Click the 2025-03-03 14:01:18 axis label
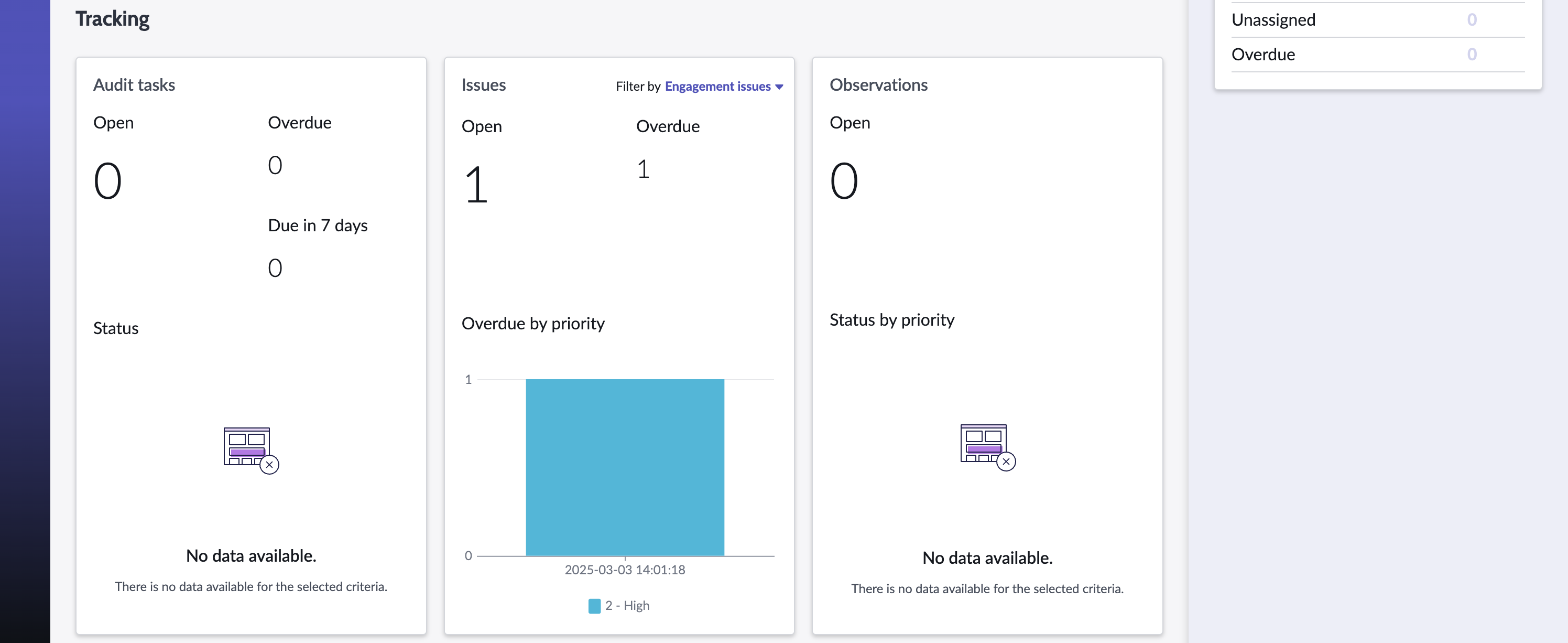The width and height of the screenshot is (1568, 643). pos(625,570)
